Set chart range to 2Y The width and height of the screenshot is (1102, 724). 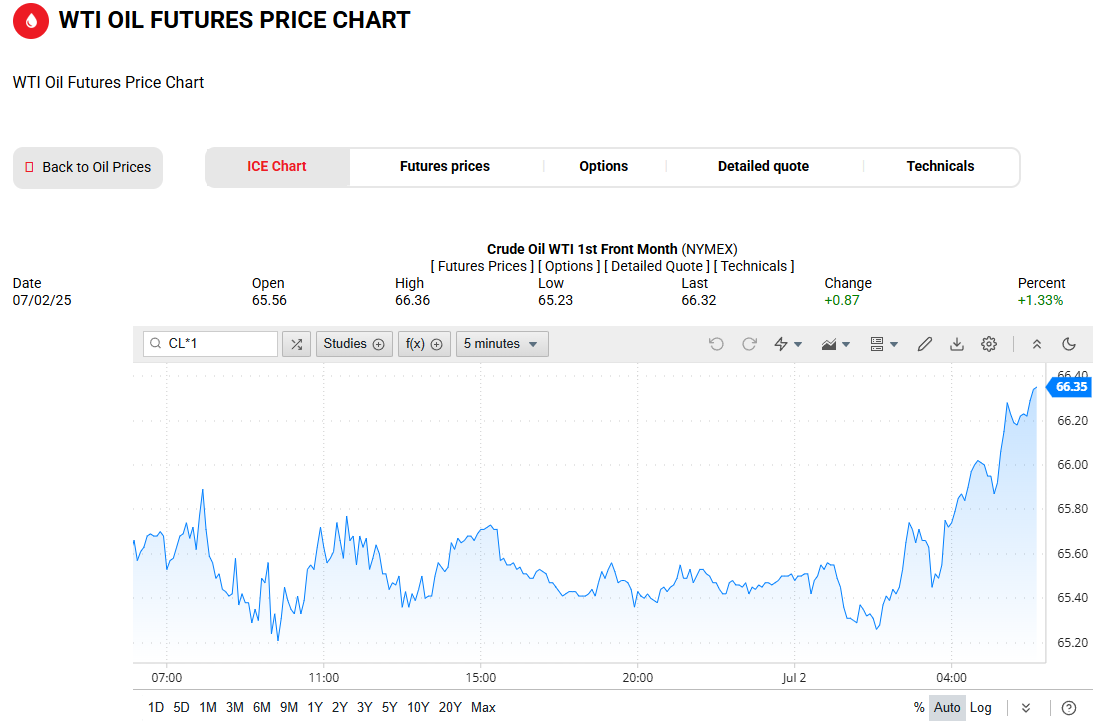coord(340,708)
